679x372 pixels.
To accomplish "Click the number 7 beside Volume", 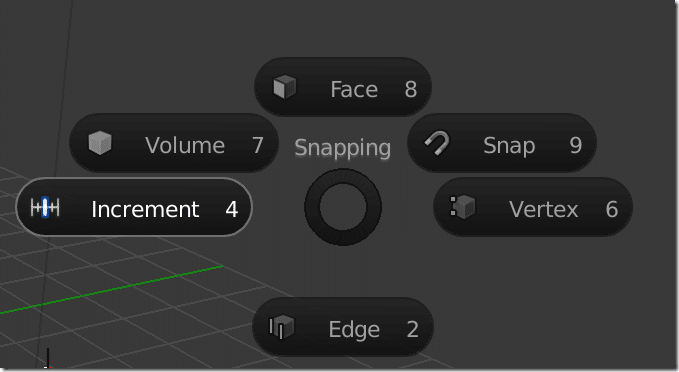I will pyautogui.click(x=258, y=145).
